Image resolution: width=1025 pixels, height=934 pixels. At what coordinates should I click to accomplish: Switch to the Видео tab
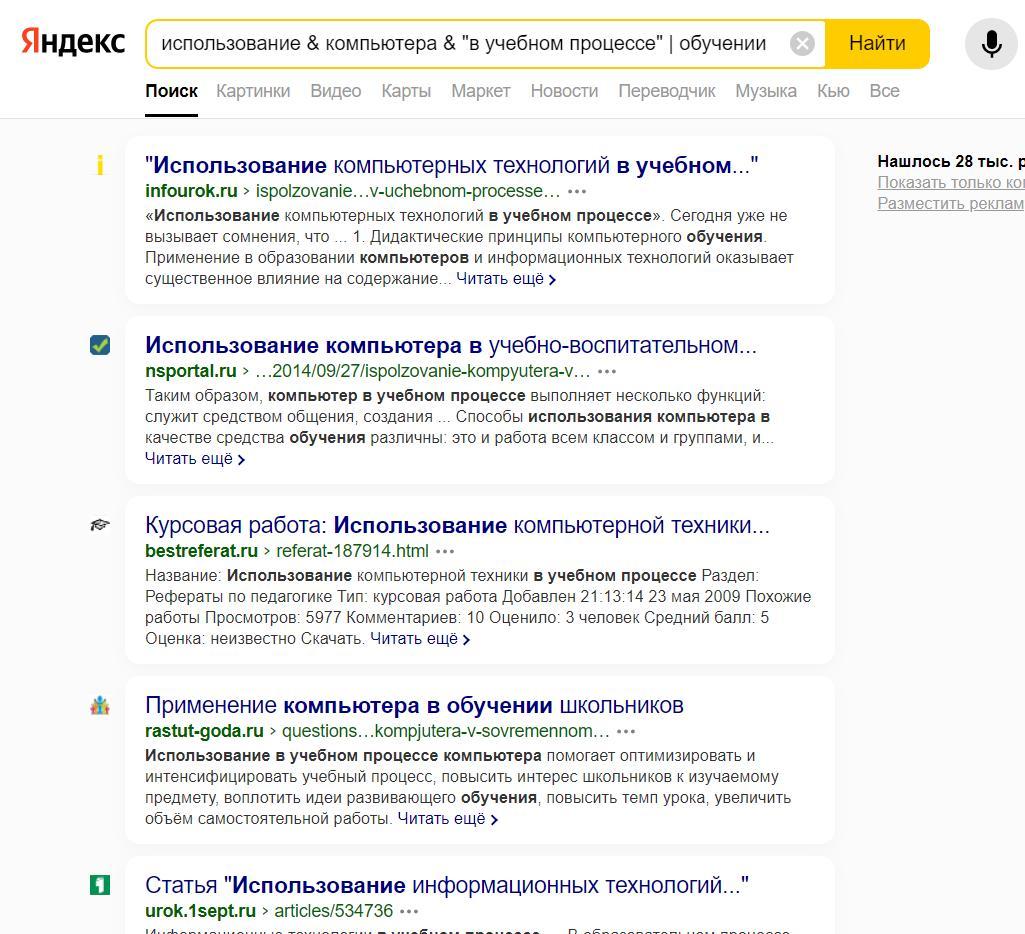click(335, 91)
